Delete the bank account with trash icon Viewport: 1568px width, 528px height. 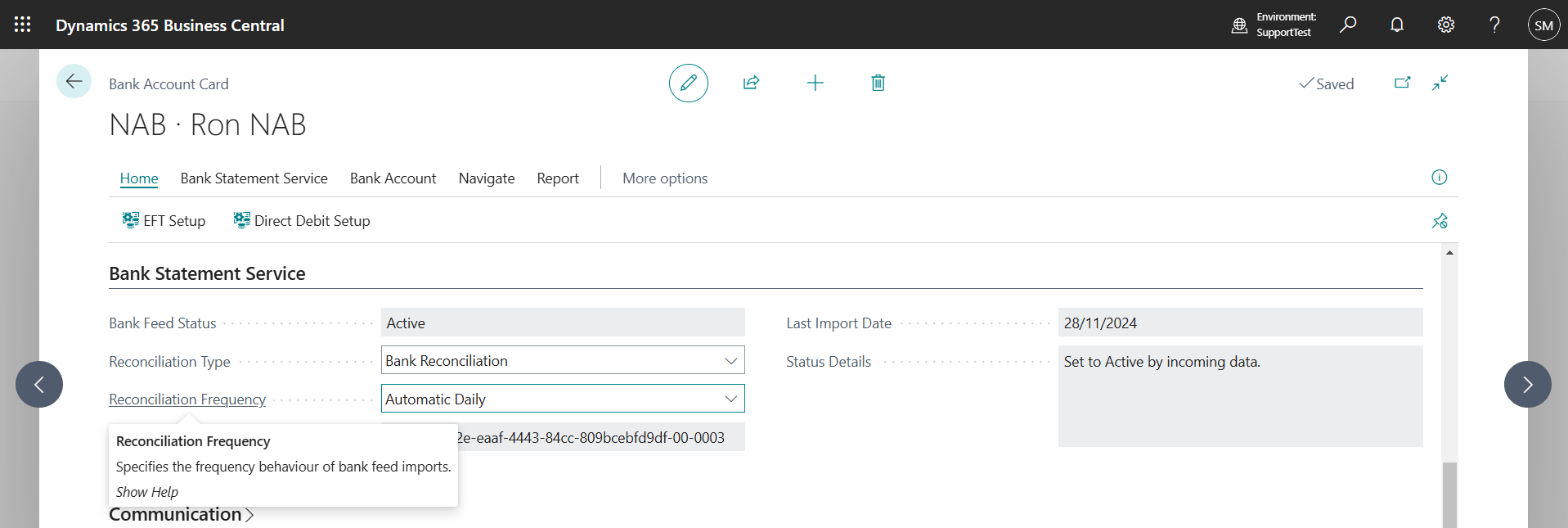coord(878,83)
